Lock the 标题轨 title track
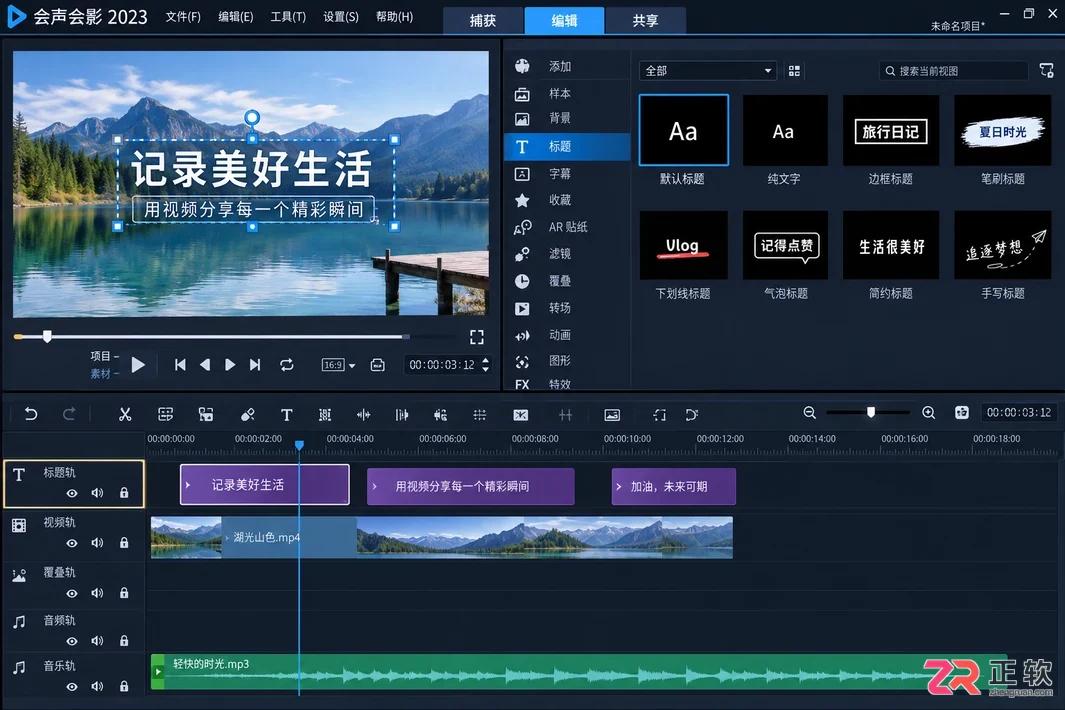This screenshot has width=1065, height=710. 124,493
